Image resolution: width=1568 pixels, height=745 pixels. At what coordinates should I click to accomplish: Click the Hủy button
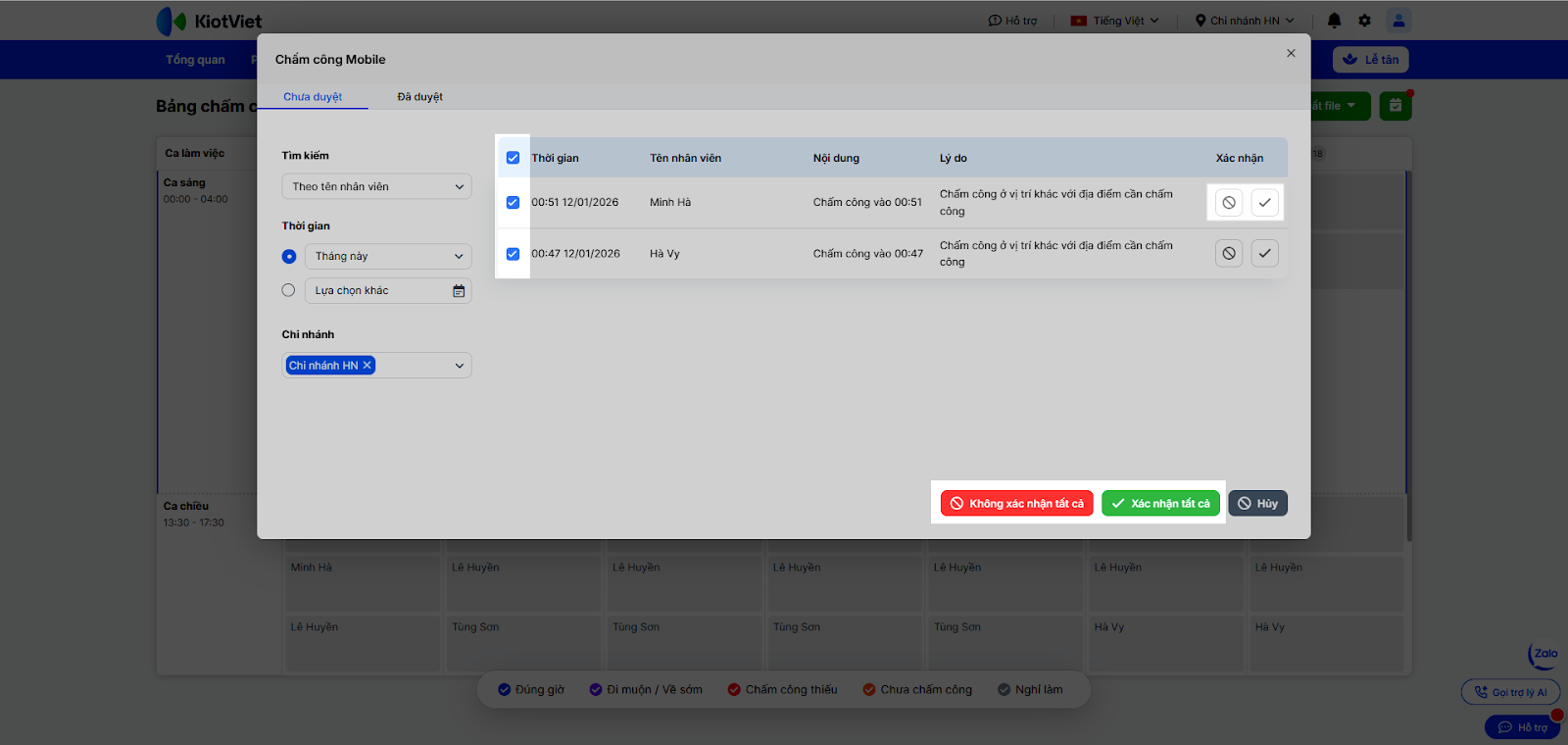(1258, 504)
